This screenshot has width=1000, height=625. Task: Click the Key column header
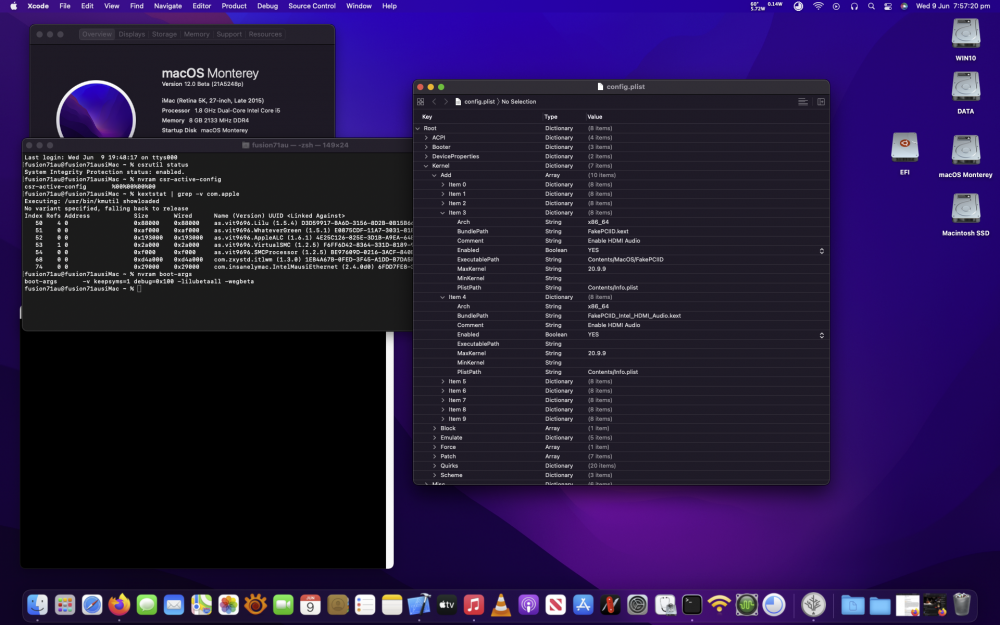point(427,117)
